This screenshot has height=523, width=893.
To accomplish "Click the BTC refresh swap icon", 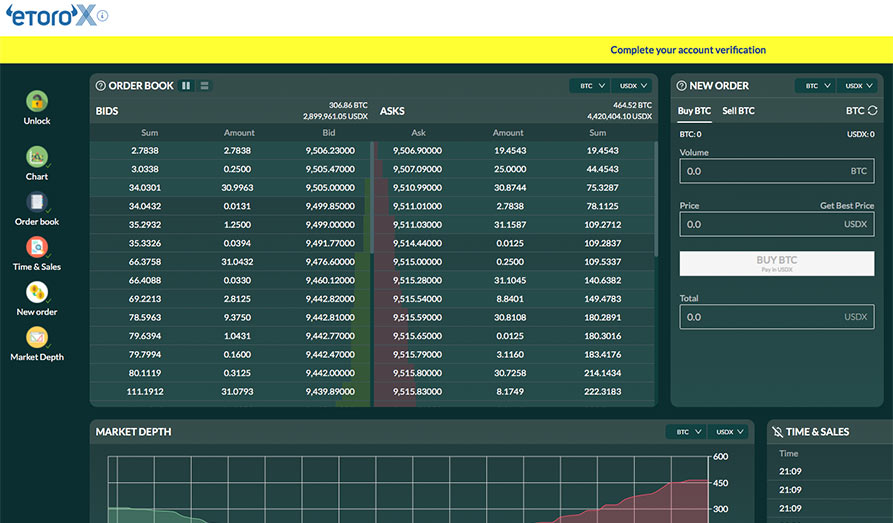I will point(872,111).
